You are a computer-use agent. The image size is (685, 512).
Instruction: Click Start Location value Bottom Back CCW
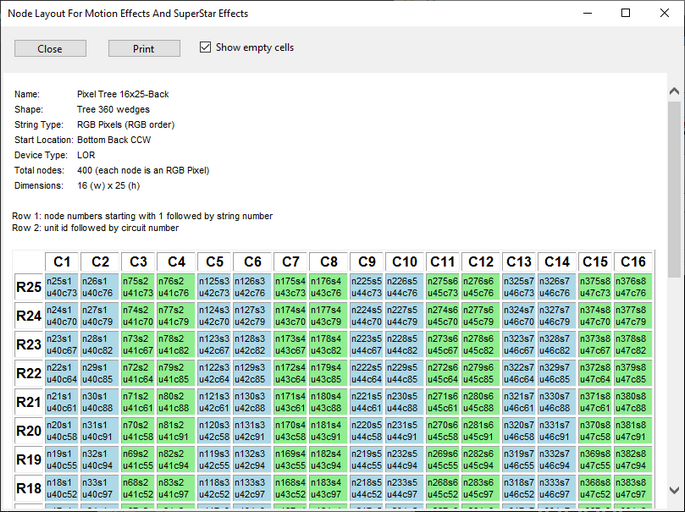pos(114,140)
